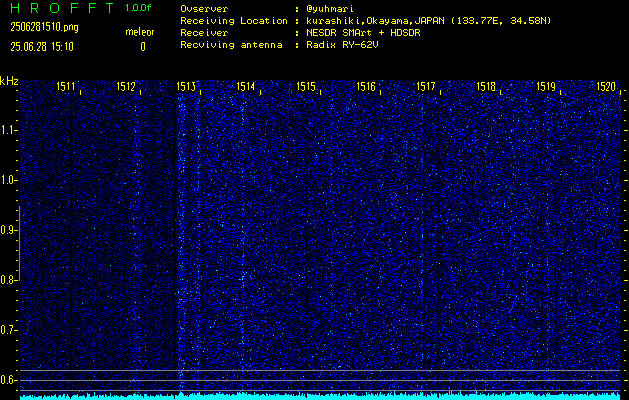
Task: Click the meteor count value 0
Action: [143, 47]
